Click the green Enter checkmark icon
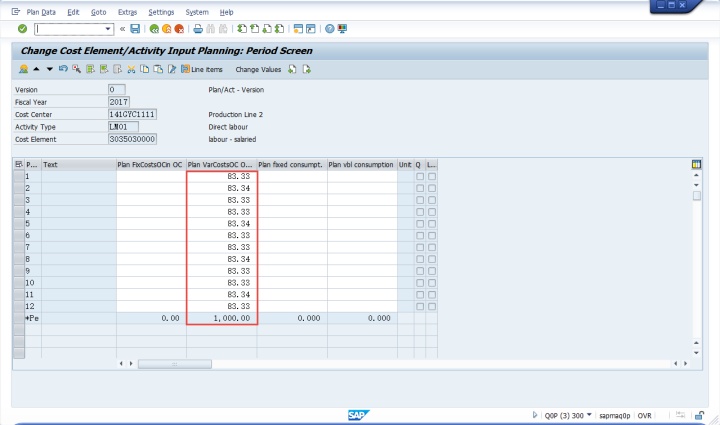The height and width of the screenshot is (425, 720). point(22,29)
